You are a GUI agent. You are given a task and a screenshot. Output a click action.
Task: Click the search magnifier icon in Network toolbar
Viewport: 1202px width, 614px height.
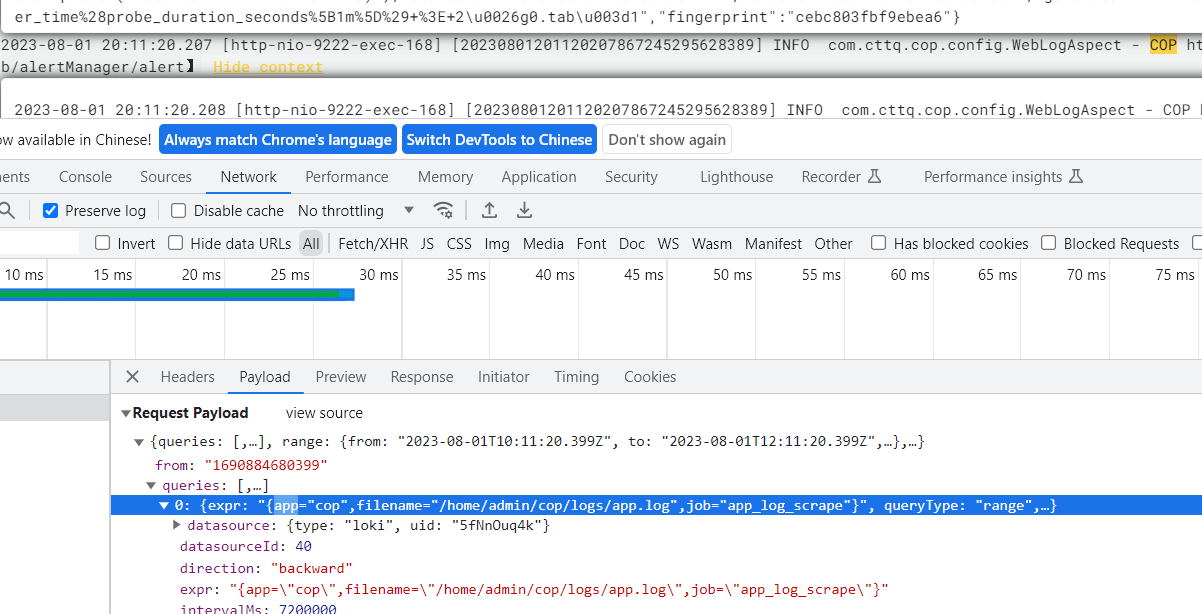click(5, 210)
